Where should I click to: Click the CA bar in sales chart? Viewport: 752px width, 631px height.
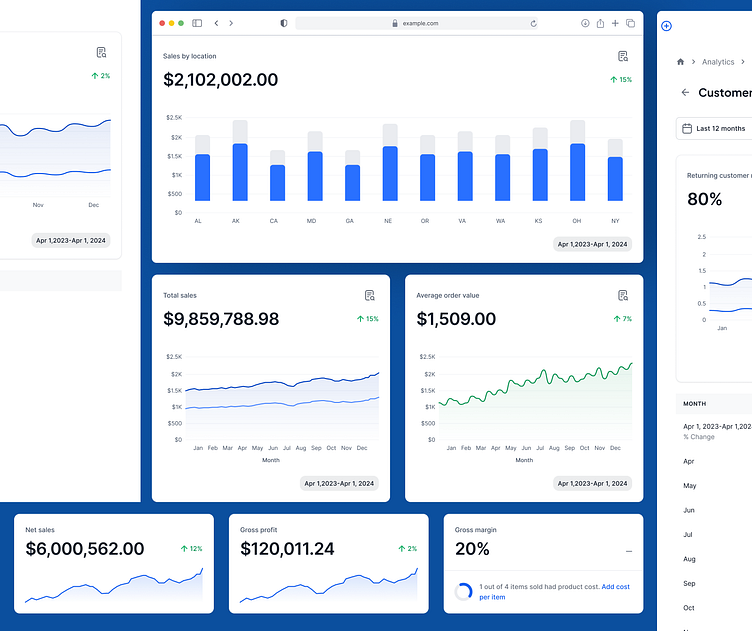click(278, 183)
